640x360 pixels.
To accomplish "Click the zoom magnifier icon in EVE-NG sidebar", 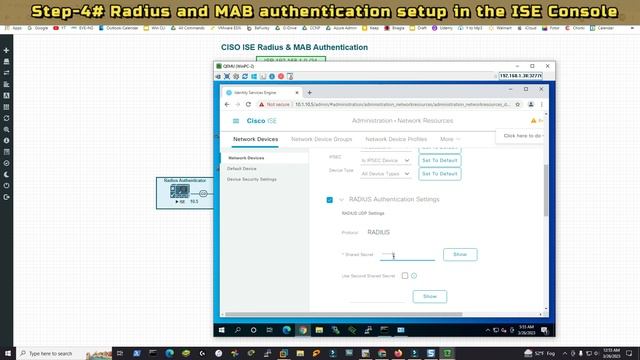I will [6, 129].
